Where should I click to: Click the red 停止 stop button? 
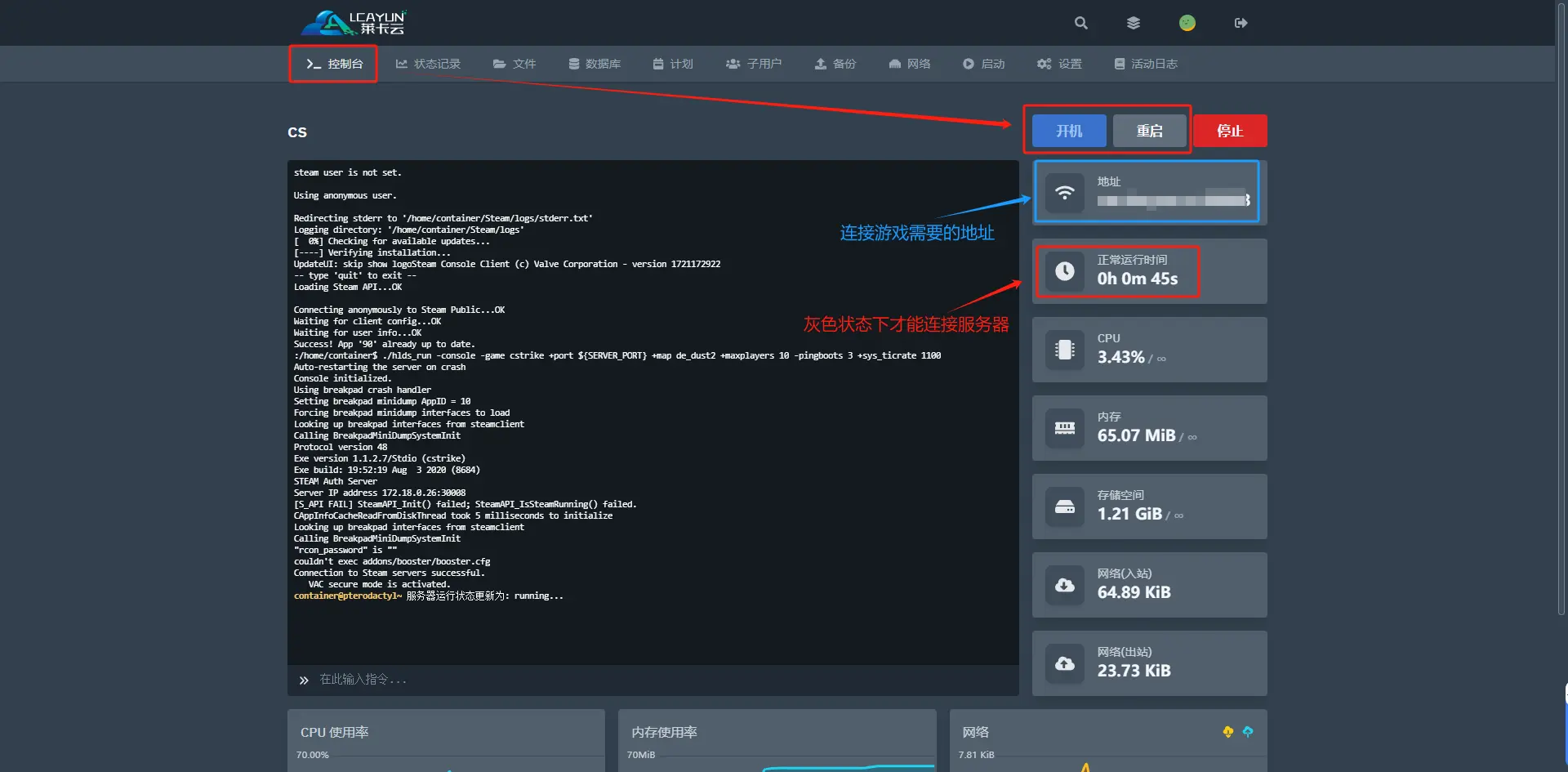(x=1230, y=131)
